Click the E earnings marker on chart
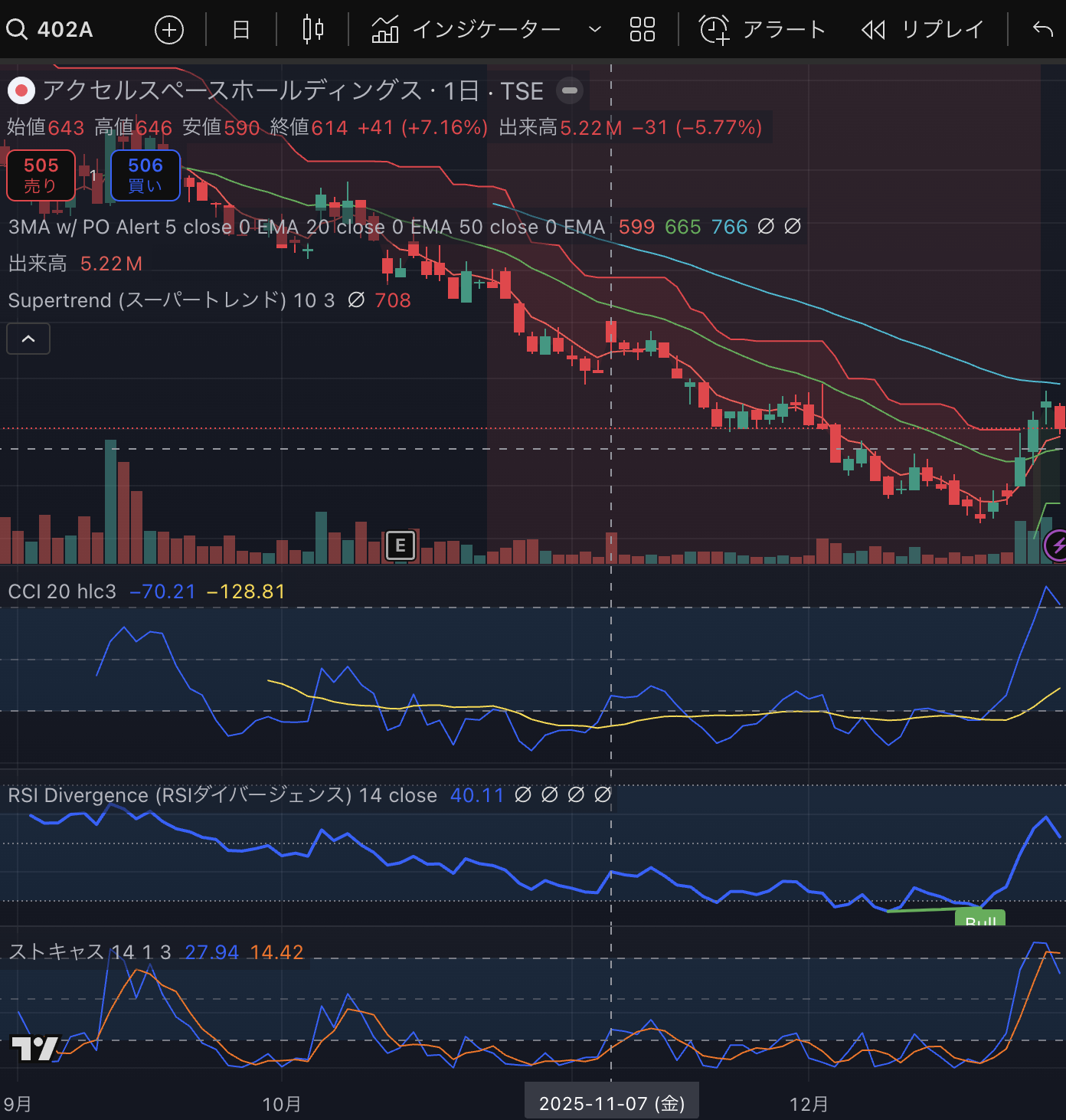The image size is (1066, 1120). pos(400,545)
